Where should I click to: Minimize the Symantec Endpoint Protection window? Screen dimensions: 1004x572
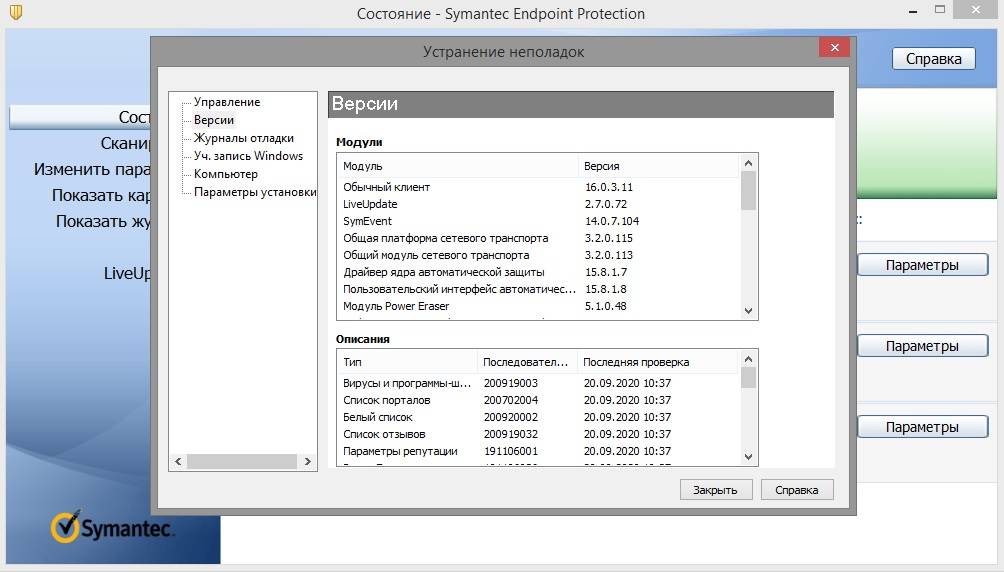pyautogui.click(x=913, y=11)
